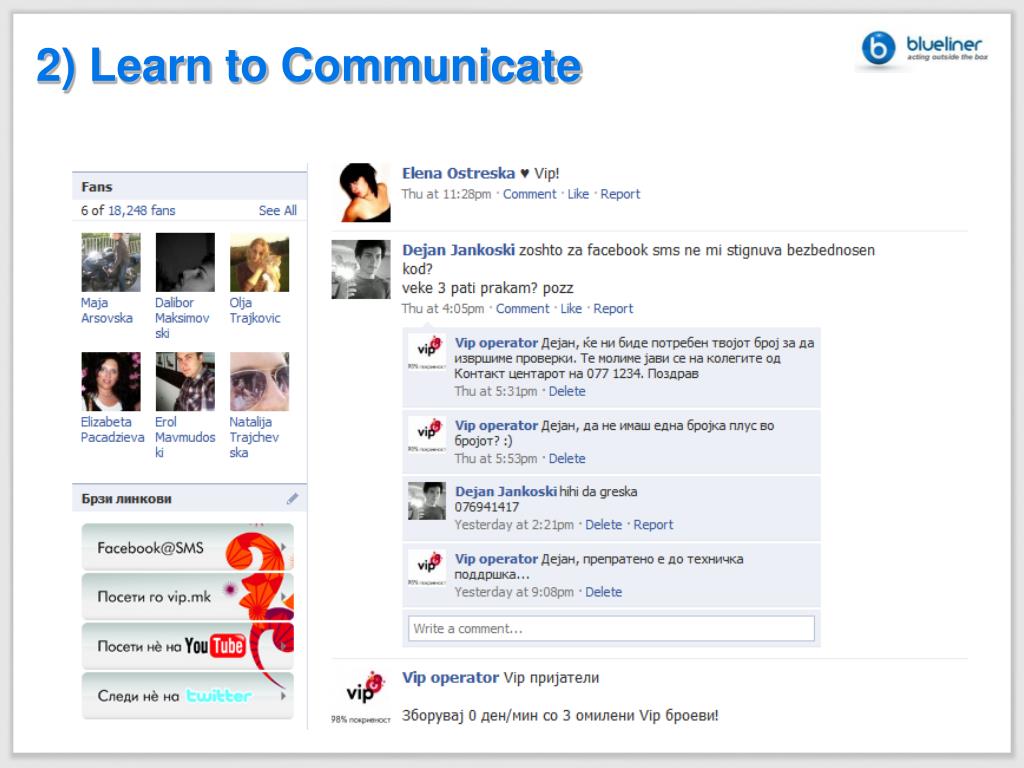Click 'Thu at 11:28pm' timestamp
1024x768 pixels.
(446, 194)
